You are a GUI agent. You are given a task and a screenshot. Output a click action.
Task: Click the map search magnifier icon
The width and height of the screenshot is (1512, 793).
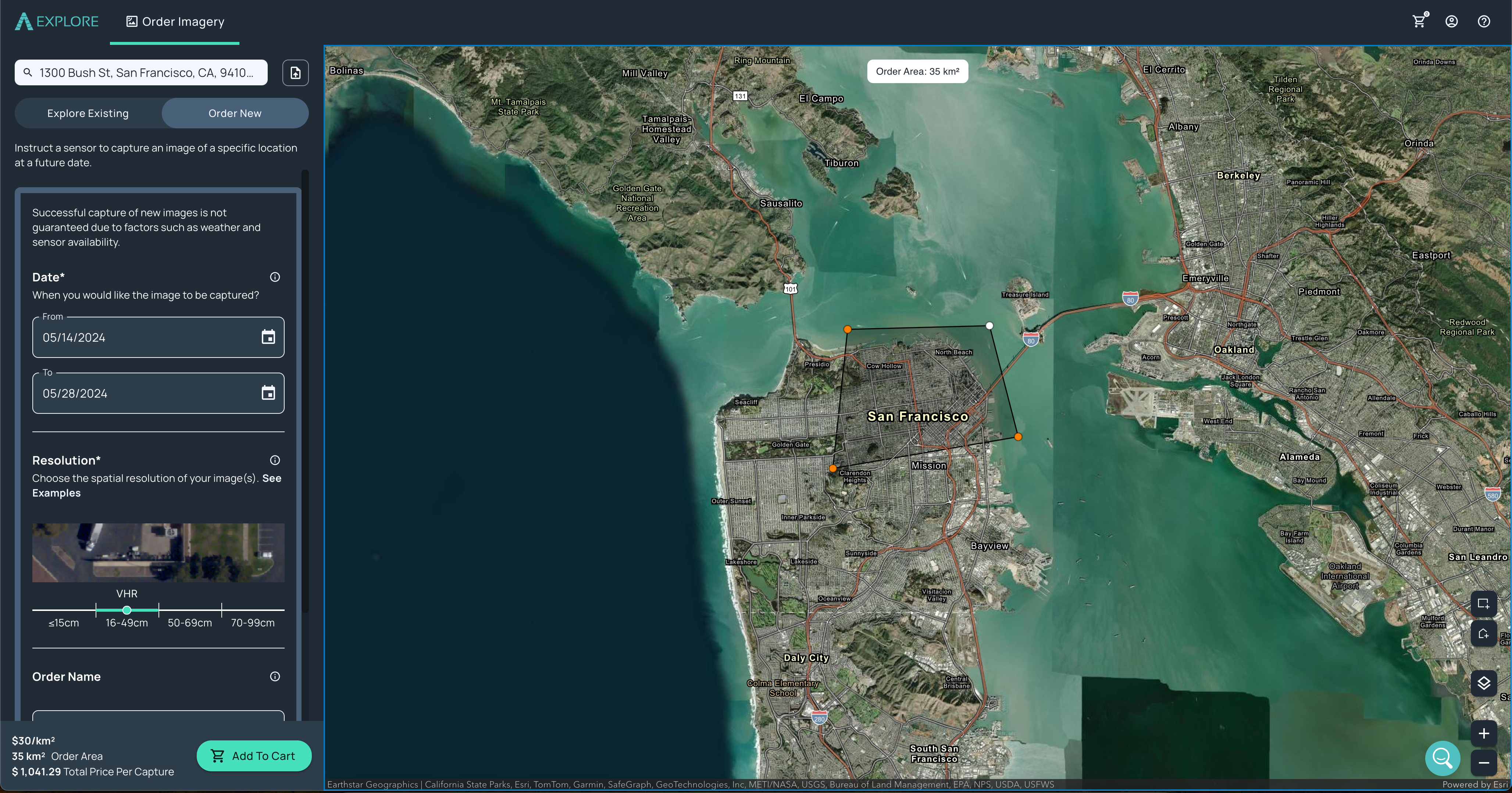point(1442,758)
